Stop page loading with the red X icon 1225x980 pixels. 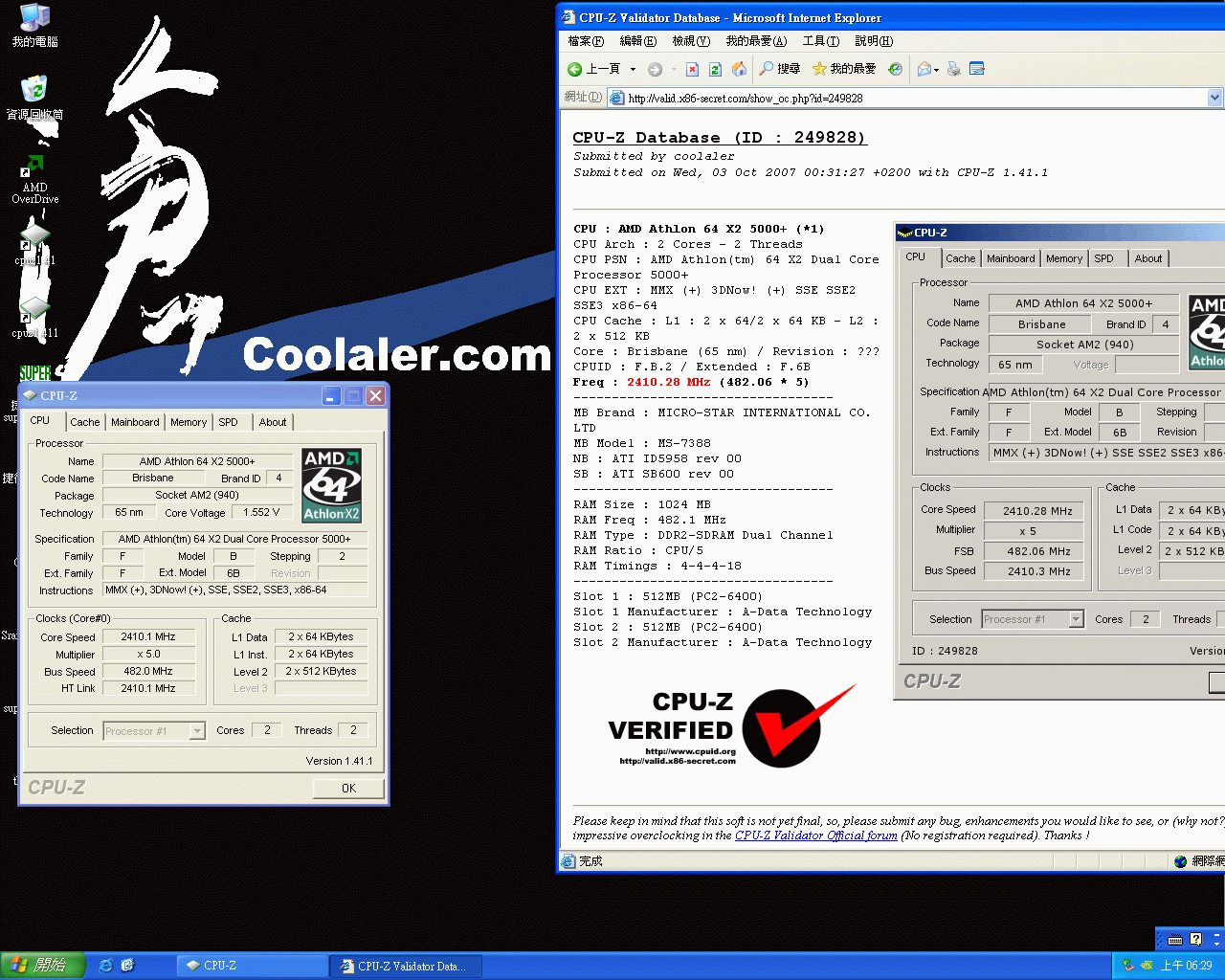click(x=692, y=69)
